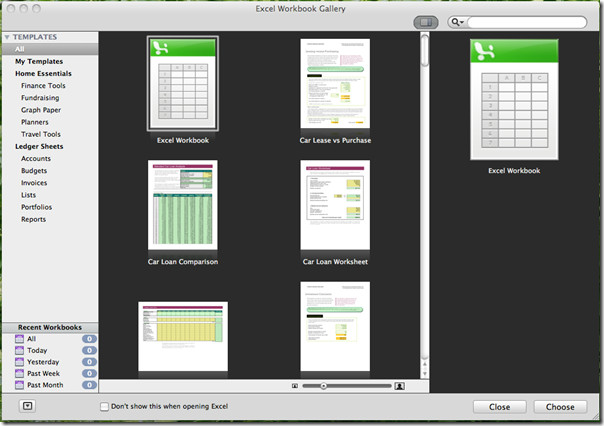Click the small thumbnail size icon
This screenshot has width=604, height=426.
tap(295, 386)
